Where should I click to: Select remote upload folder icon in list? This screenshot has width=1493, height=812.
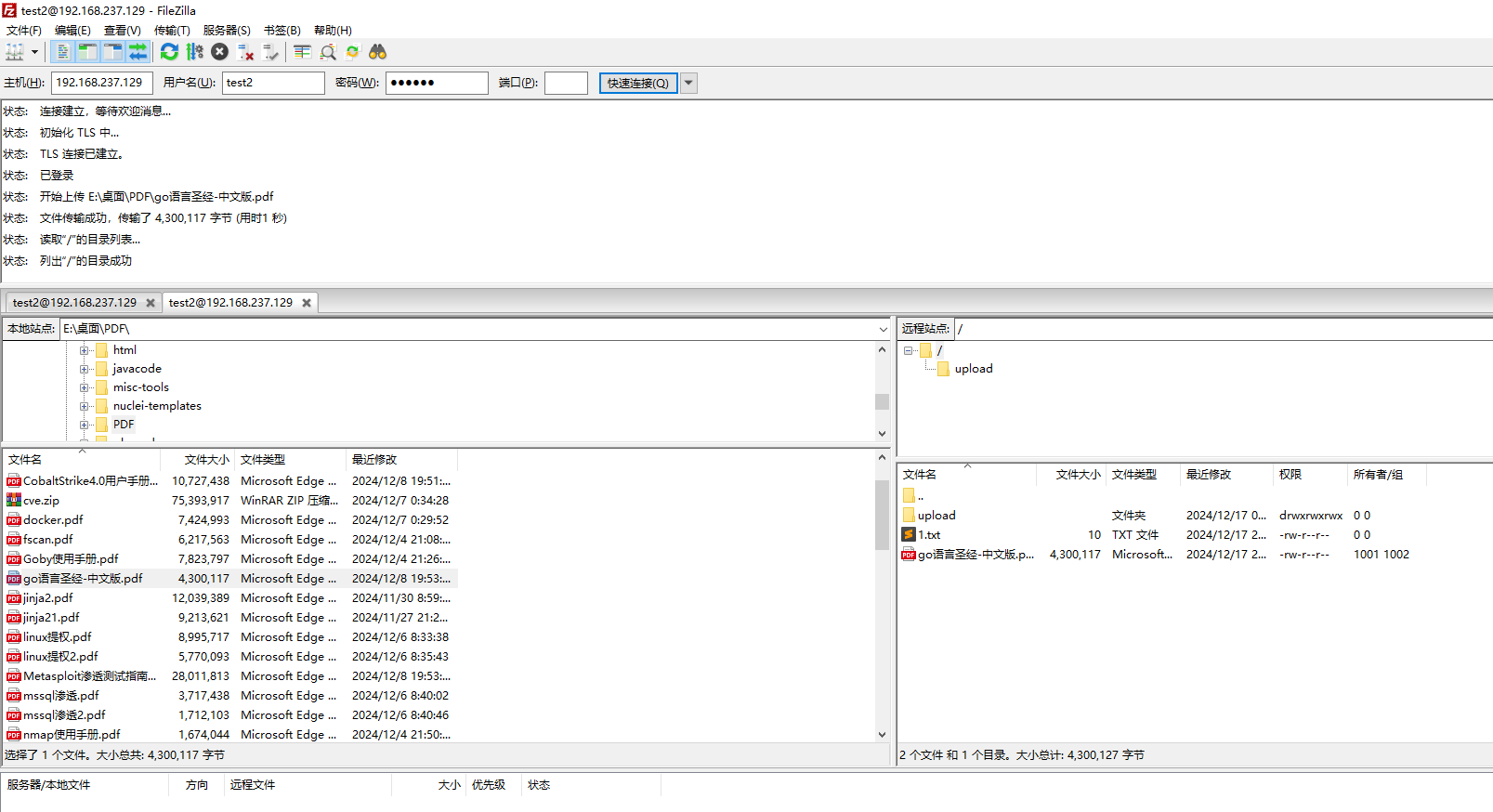click(x=909, y=515)
